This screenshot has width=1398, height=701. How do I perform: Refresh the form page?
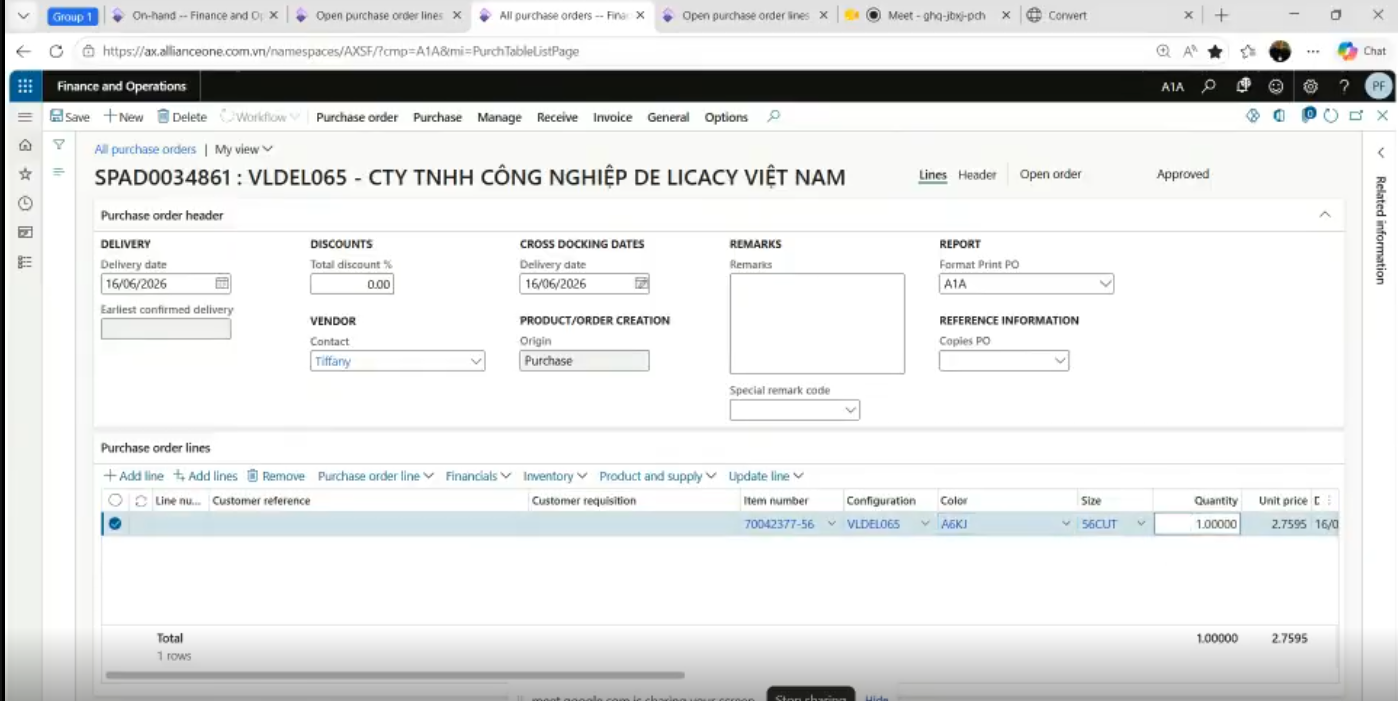(x=1331, y=116)
